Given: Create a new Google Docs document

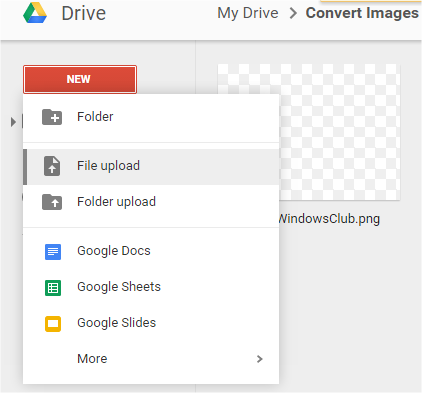Looking at the screenshot, I should point(114,251).
